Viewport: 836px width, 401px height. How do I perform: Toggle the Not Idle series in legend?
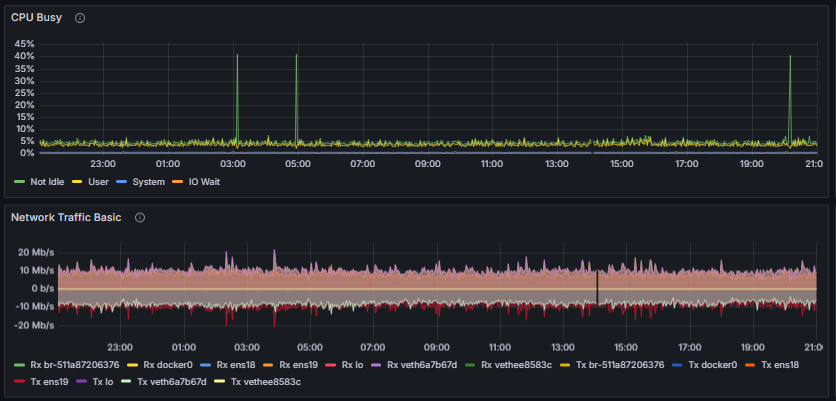point(47,182)
